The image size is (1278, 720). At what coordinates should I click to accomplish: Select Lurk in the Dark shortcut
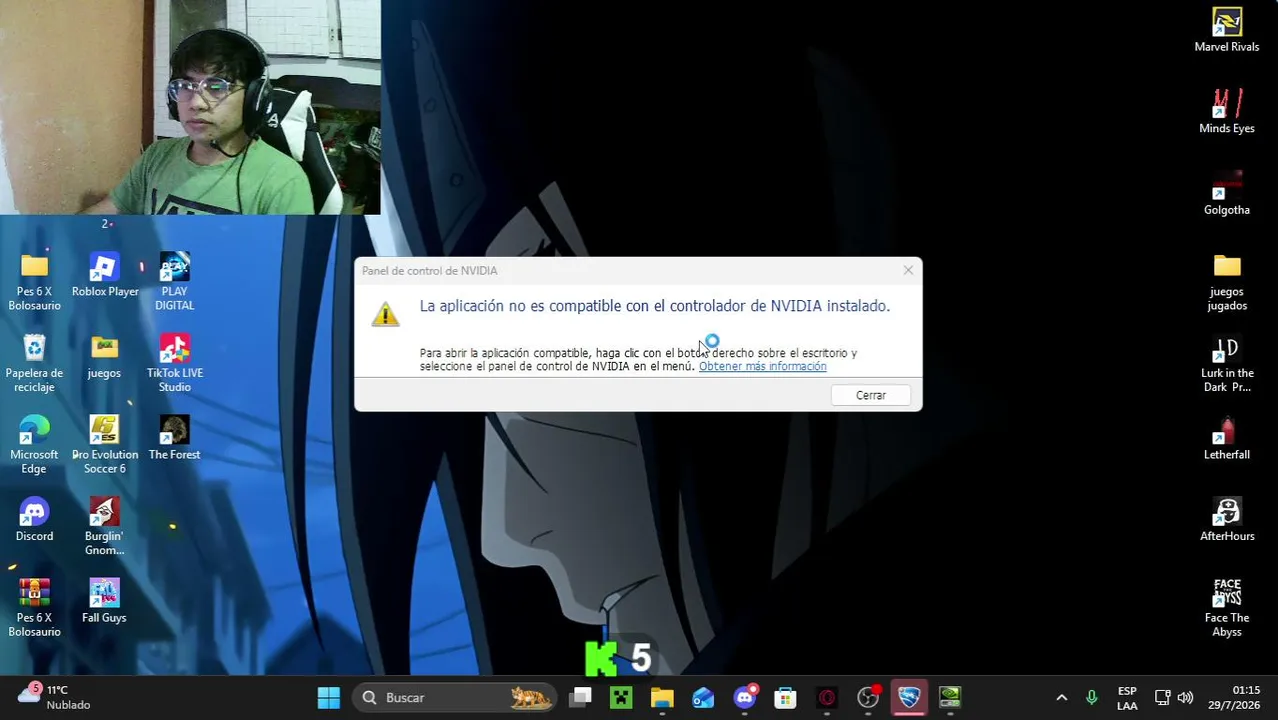[x=1226, y=364]
